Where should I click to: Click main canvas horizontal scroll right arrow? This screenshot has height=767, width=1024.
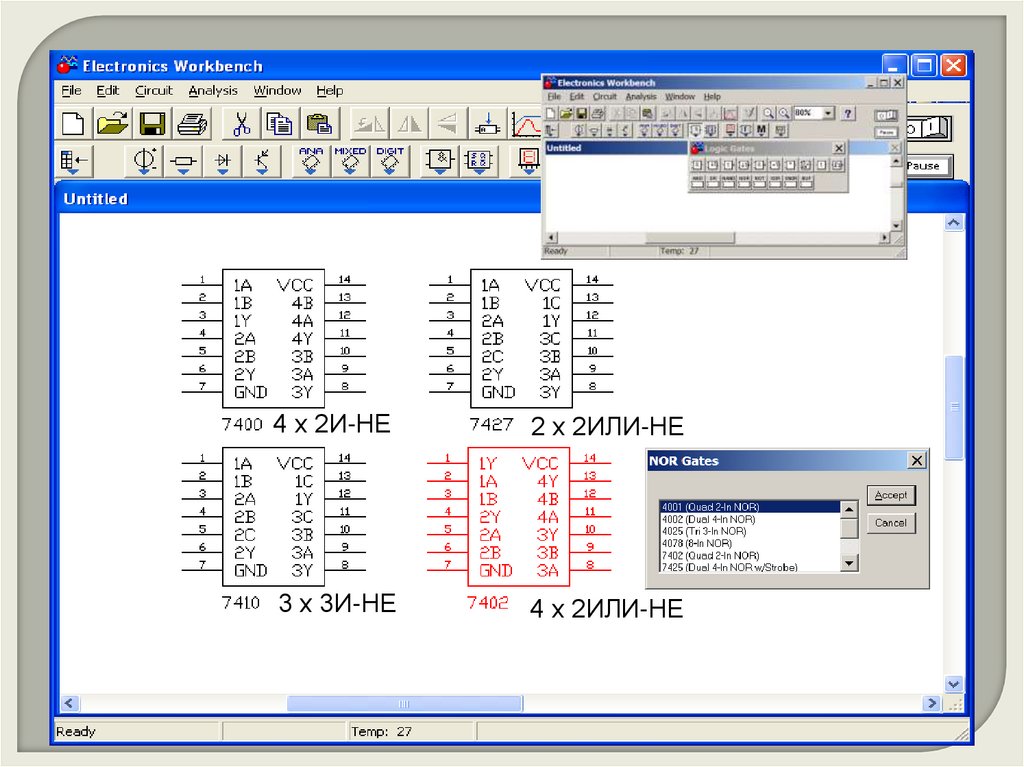[931, 704]
